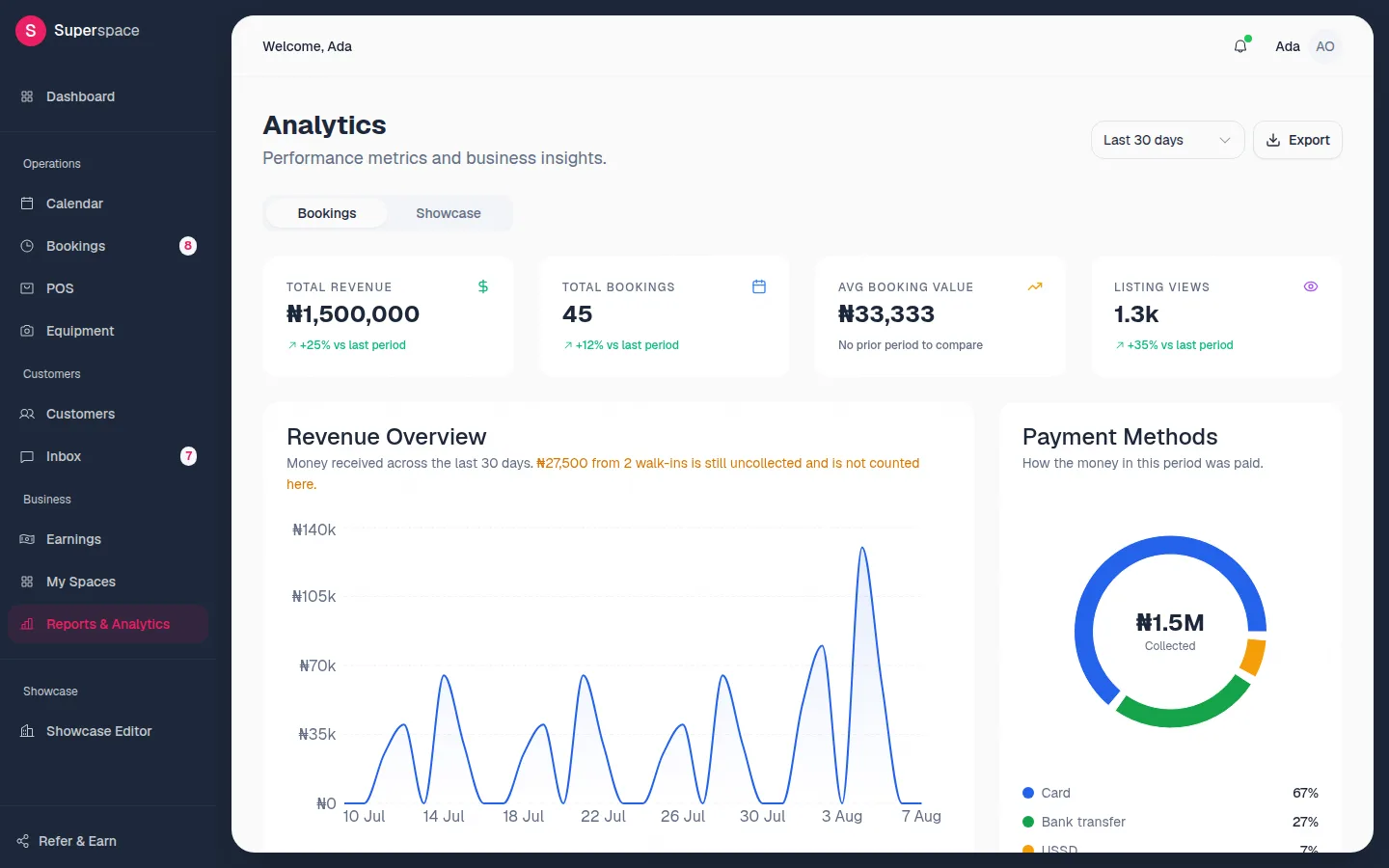Click the ₦1,500,000 total revenue value
This screenshot has height=868, width=1389.
(x=353, y=314)
